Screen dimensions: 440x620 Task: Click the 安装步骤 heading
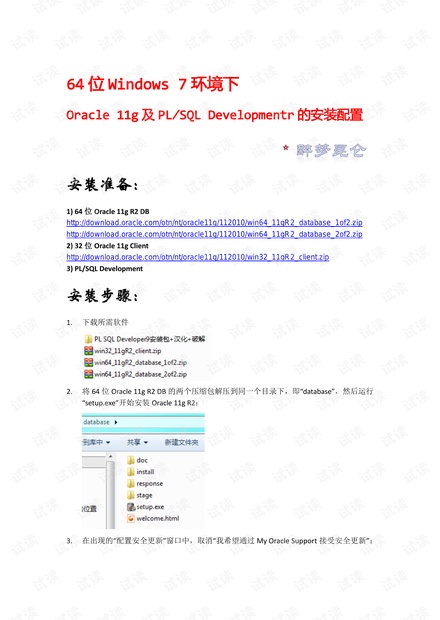pyautogui.click(x=103, y=295)
